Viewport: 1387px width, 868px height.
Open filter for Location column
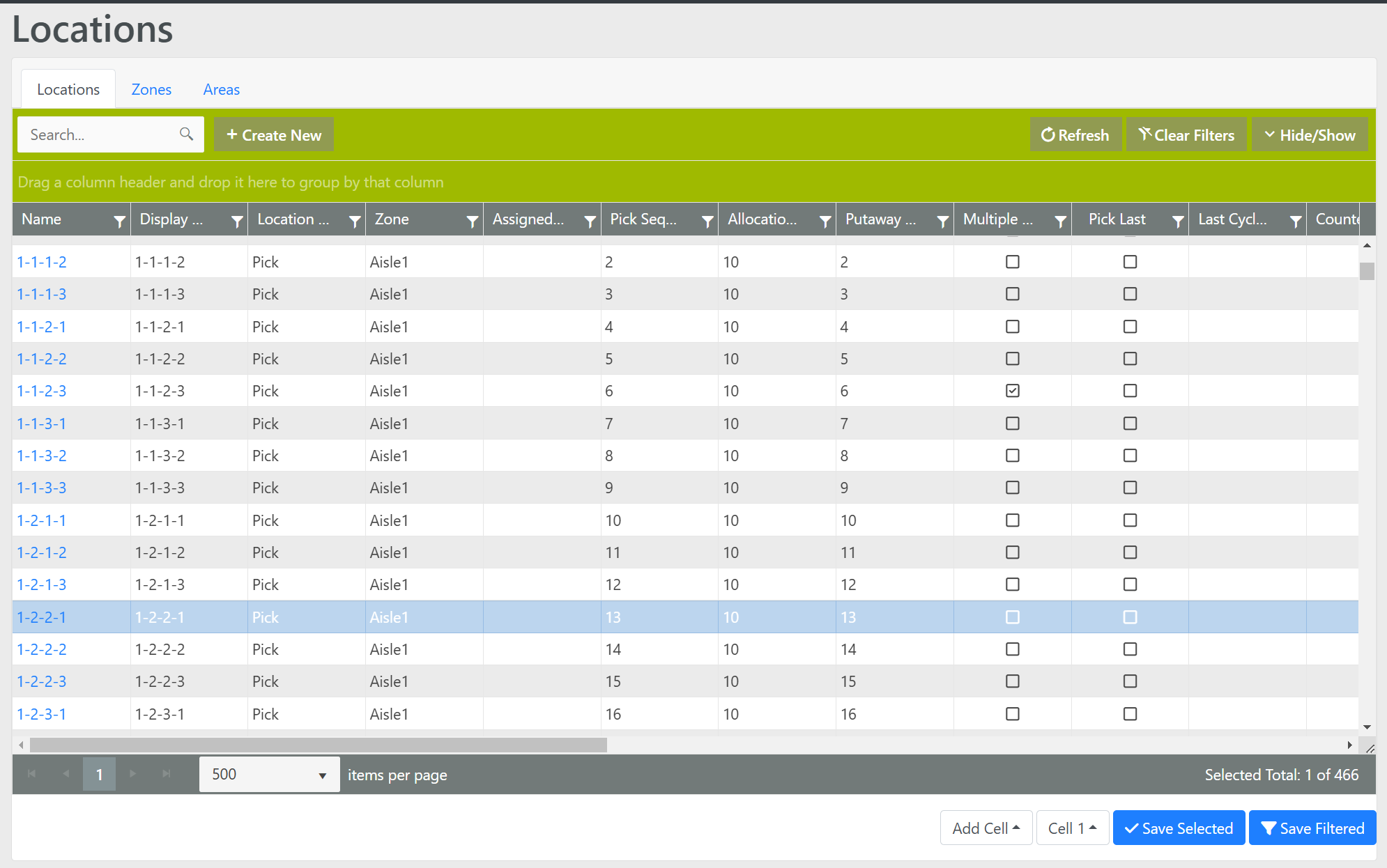[x=355, y=221]
